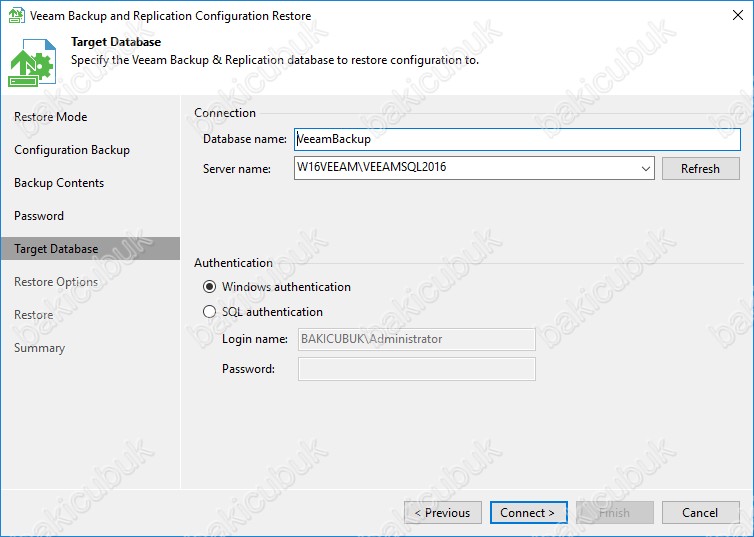Cancel the restore wizard
Image resolution: width=754 pixels, height=537 pixels.
pyautogui.click(x=701, y=513)
